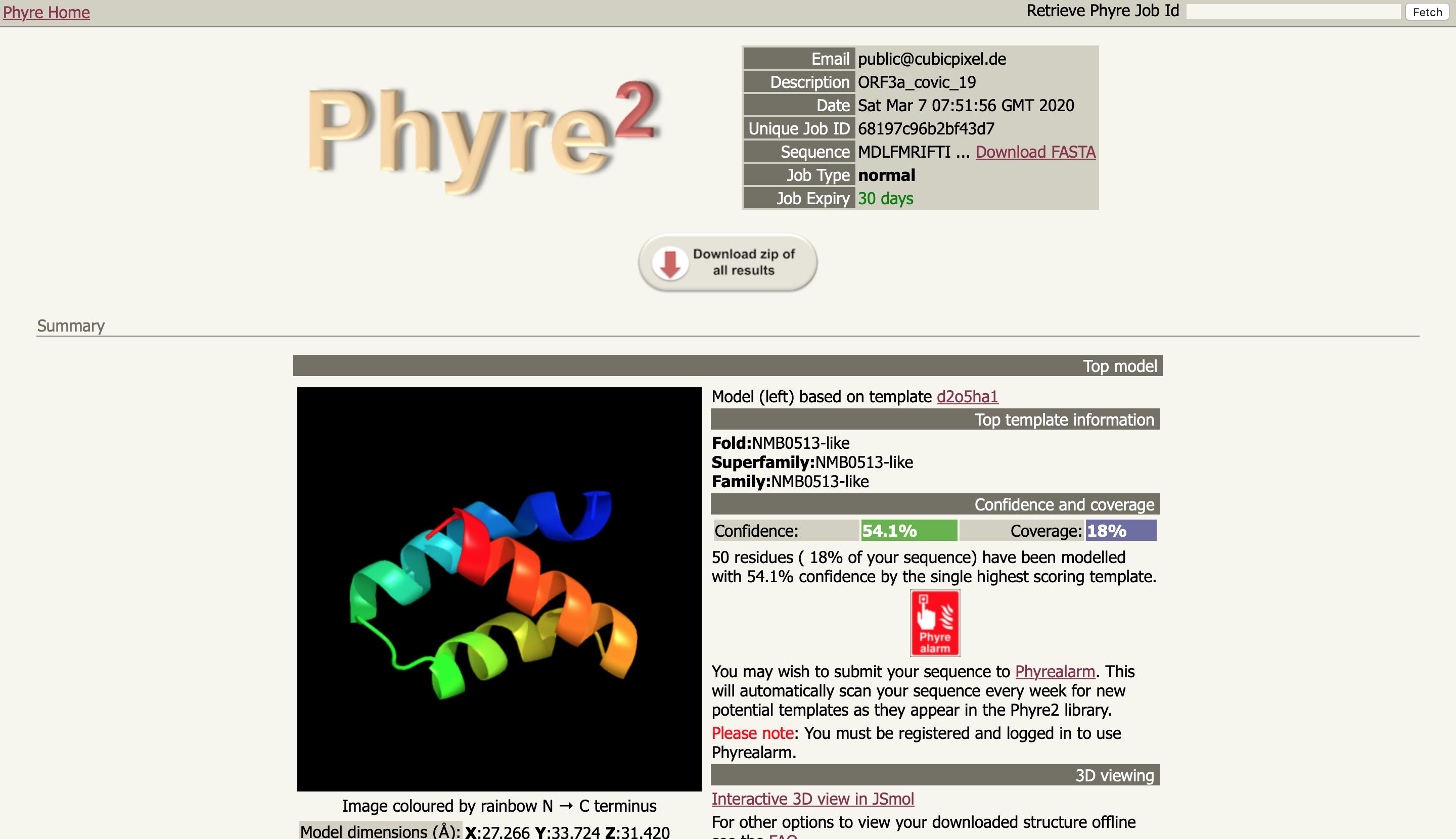Click the Retrieve Phyre Job Id field
Viewport: 1456px width, 839px height.
click(1292, 12)
